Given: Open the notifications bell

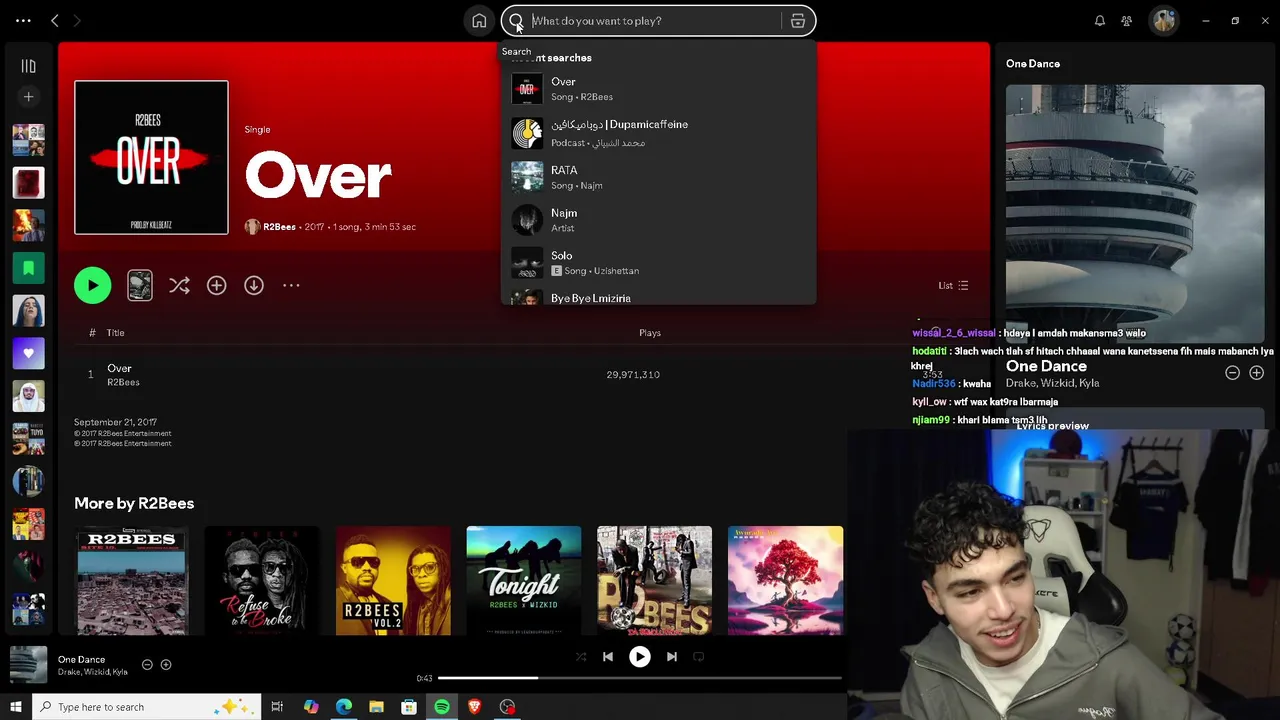Looking at the screenshot, I should click(x=1100, y=20).
